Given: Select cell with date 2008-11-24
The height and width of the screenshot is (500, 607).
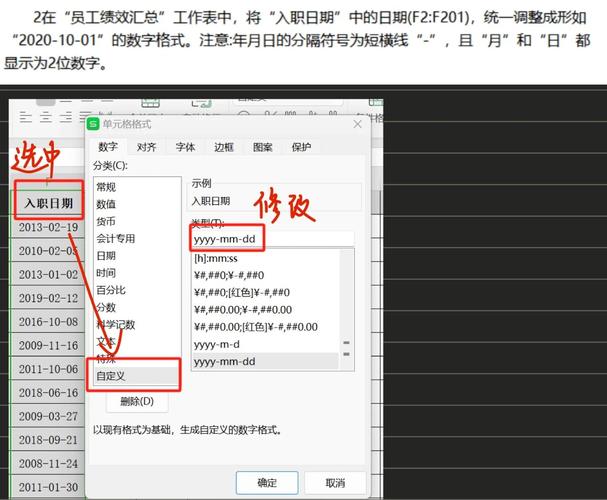Looking at the screenshot, I should [48, 464].
